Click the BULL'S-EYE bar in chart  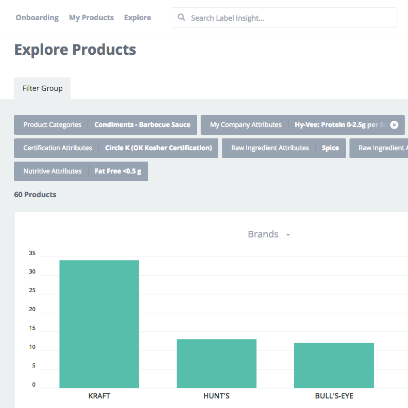334,365
